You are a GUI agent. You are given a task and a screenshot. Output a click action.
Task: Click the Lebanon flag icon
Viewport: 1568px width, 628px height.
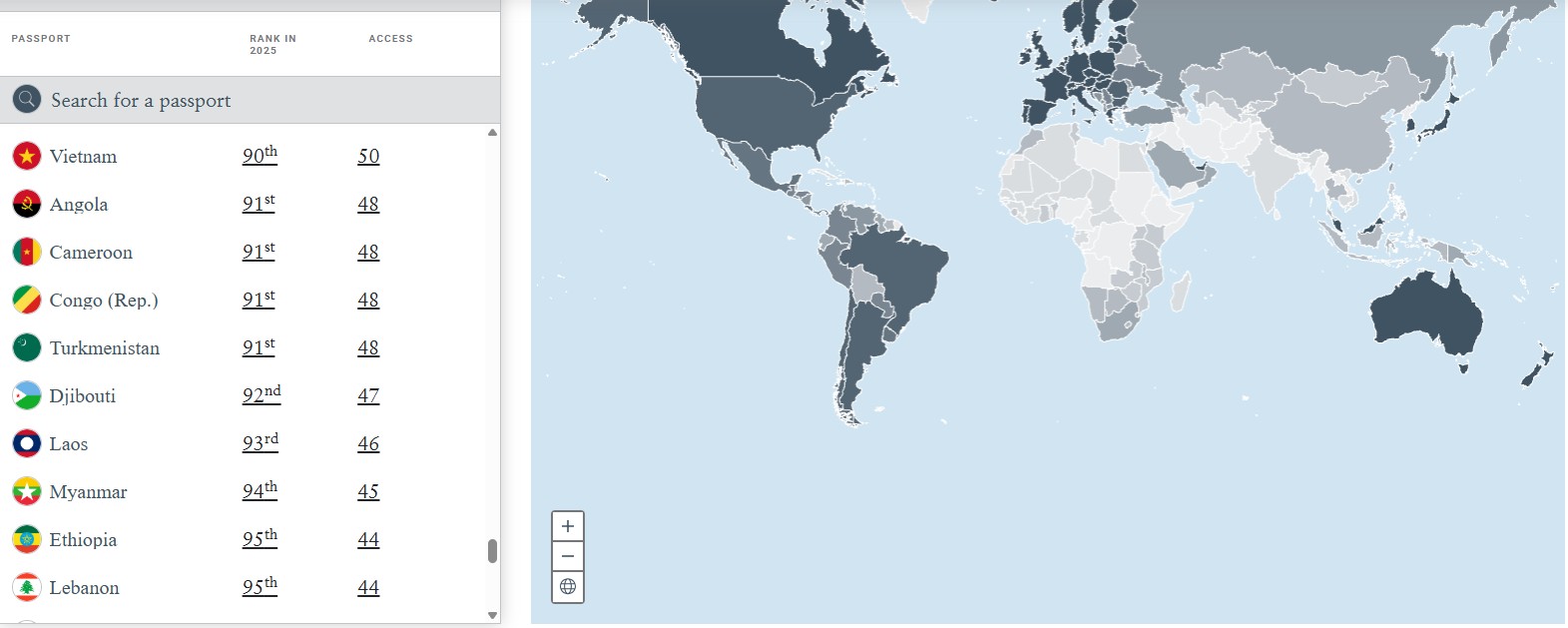tap(27, 588)
